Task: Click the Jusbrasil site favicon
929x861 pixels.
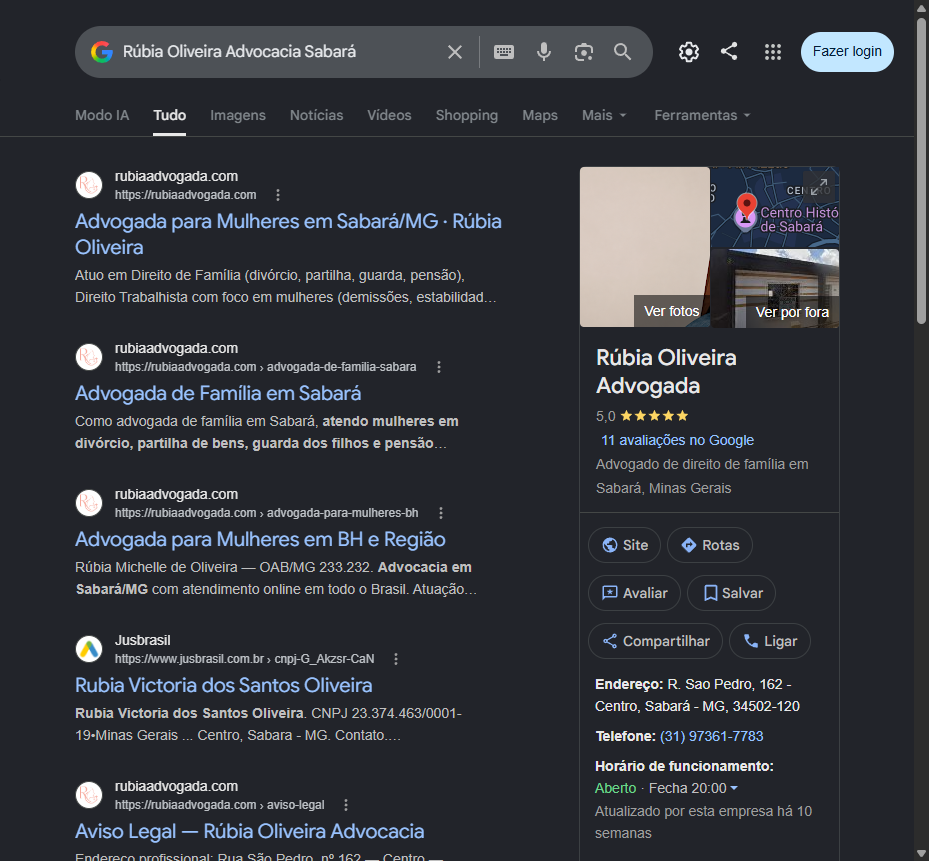Action: pyautogui.click(x=89, y=649)
